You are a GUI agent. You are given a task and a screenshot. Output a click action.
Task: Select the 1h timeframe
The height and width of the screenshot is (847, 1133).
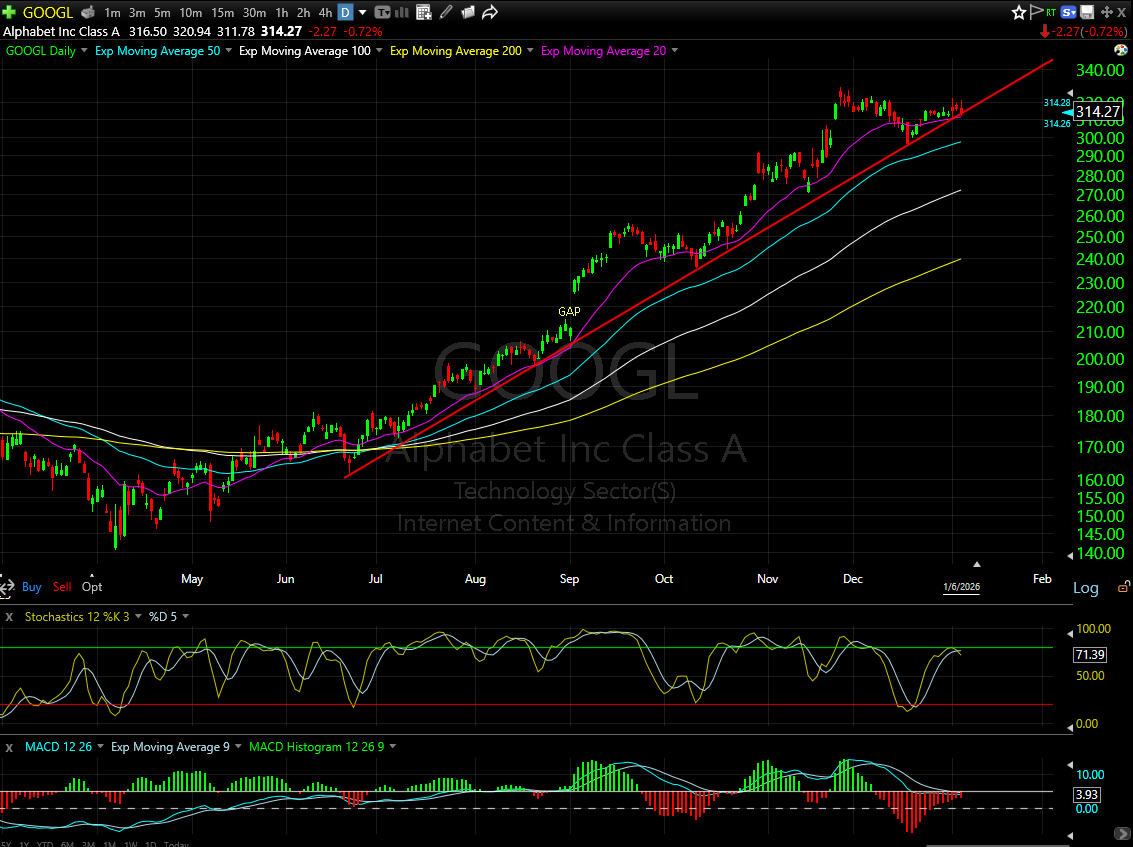(x=282, y=12)
